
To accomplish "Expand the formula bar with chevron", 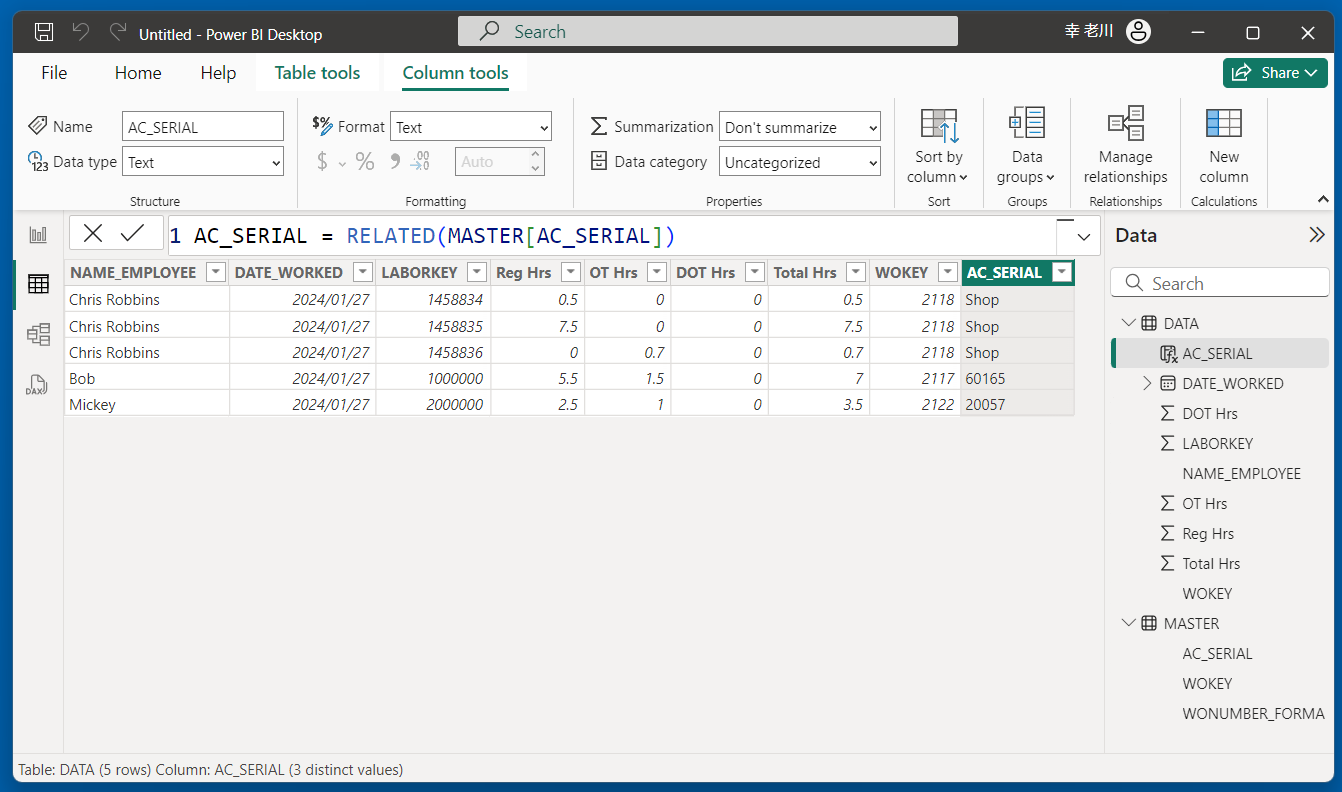I will click(1083, 237).
